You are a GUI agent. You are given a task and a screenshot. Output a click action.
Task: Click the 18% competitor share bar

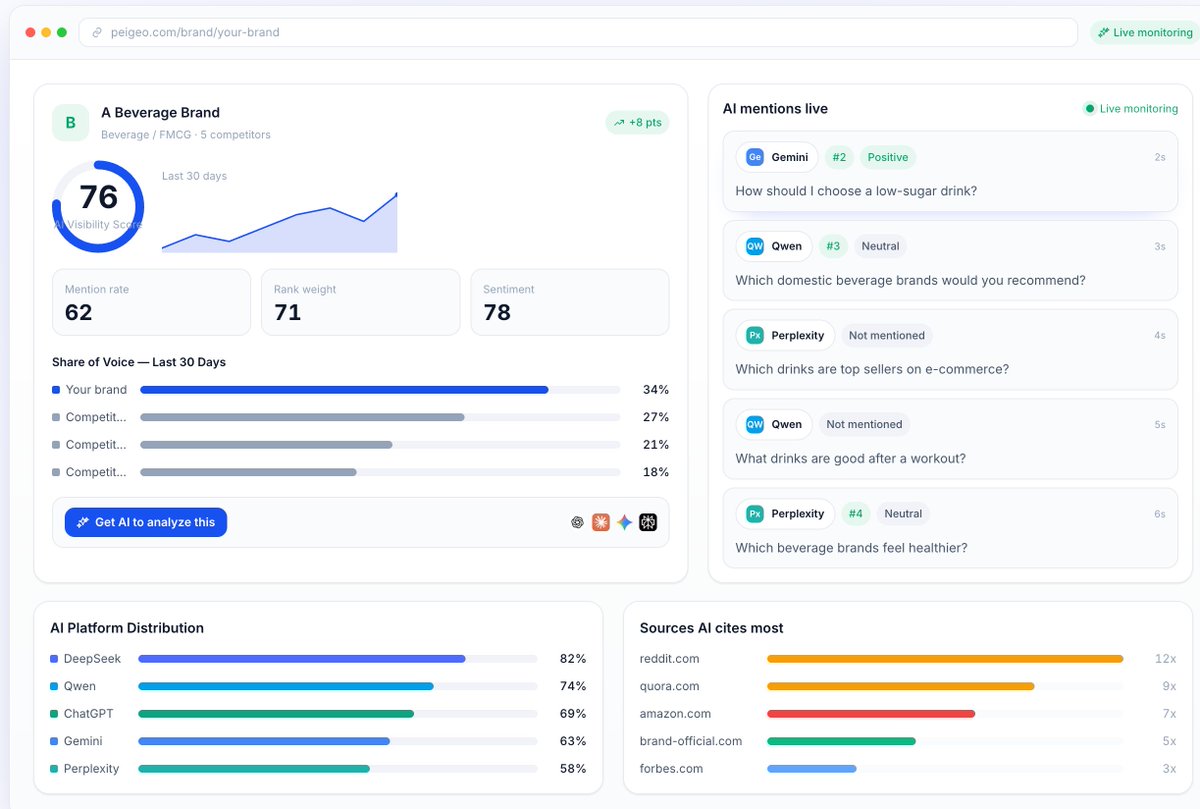click(x=248, y=472)
